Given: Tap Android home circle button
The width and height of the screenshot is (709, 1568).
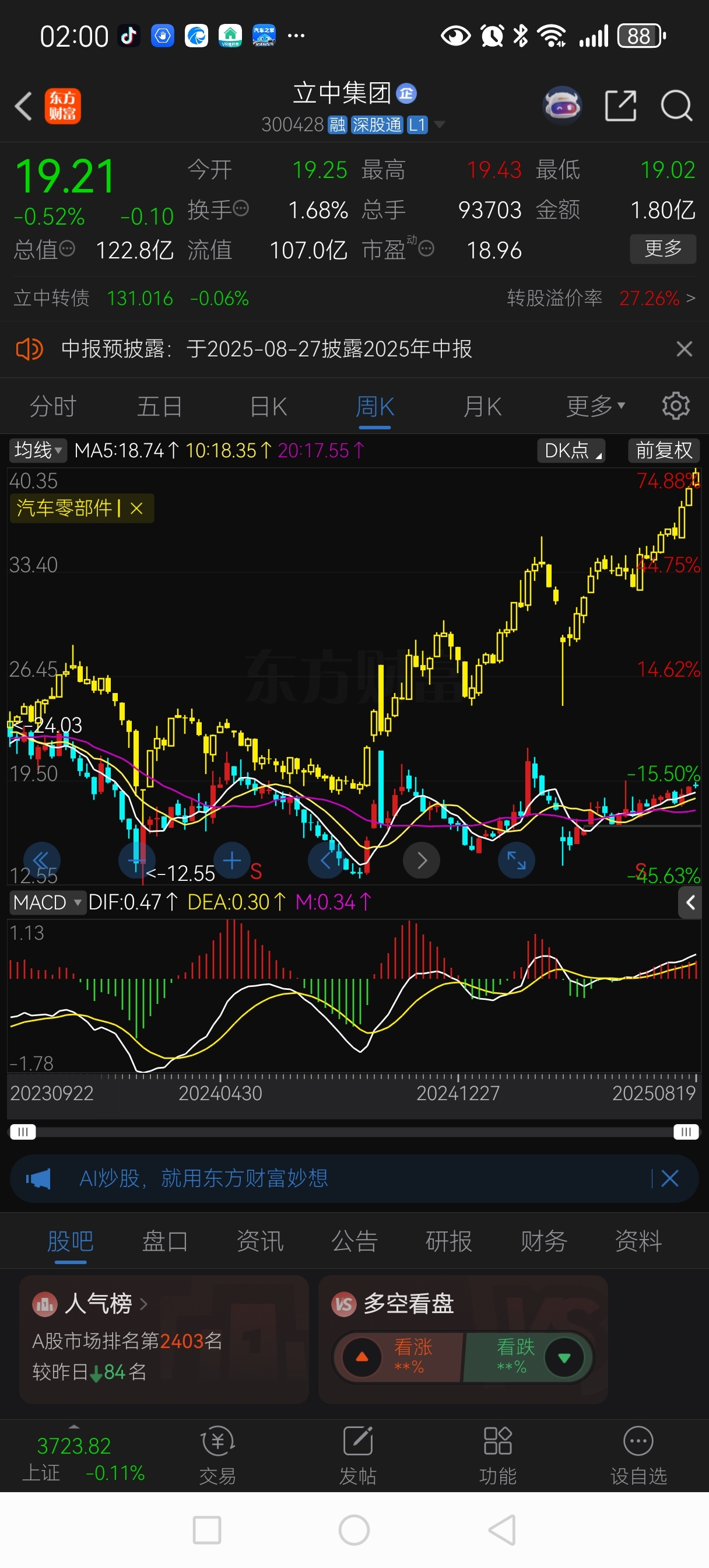Looking at the screenshot, I should [x=354, y=1530].
